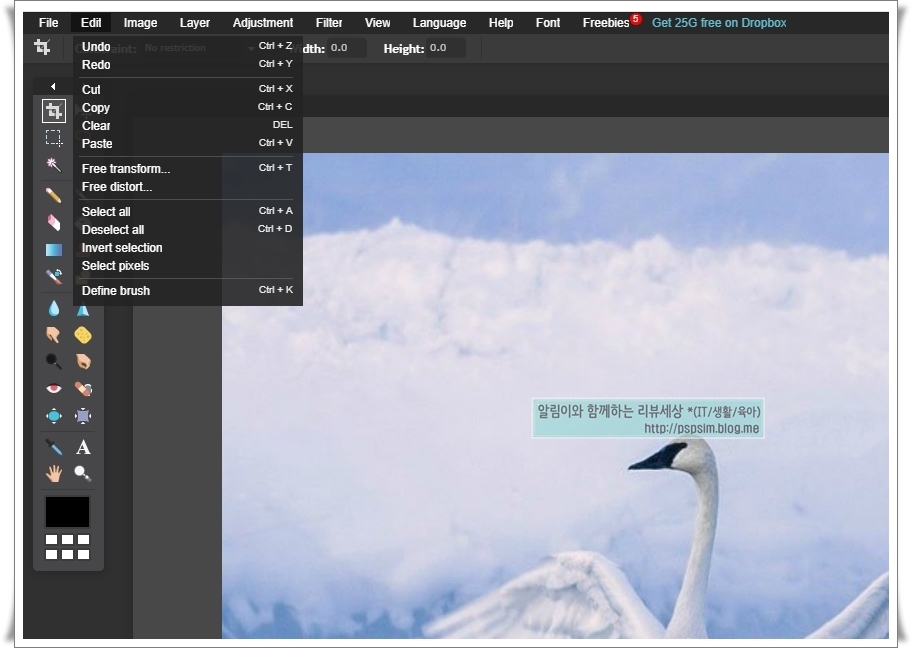Screen dimensions: 912x648
Task: Close the open Edit menu
Action: pos(91,23)
